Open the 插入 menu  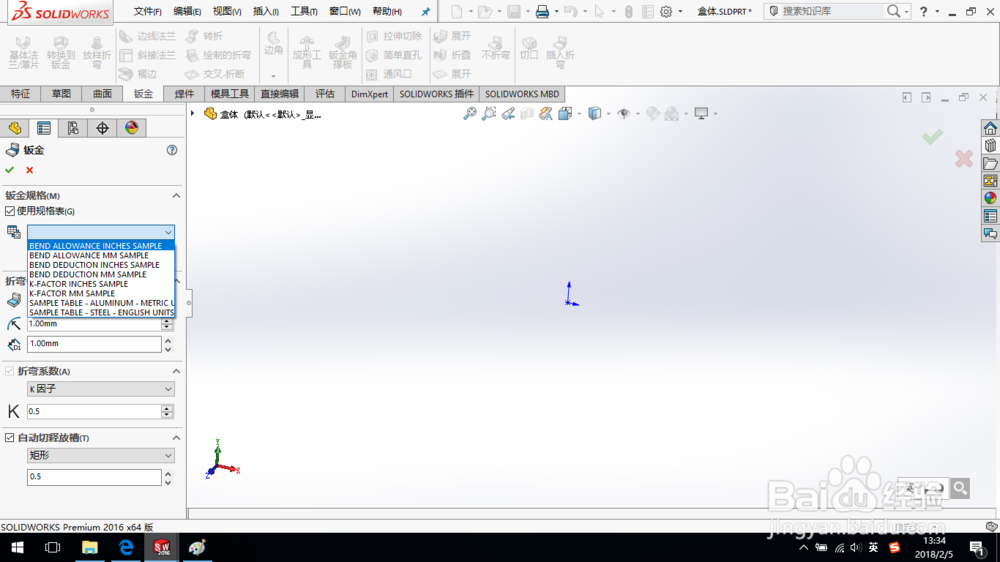(265, 11)
